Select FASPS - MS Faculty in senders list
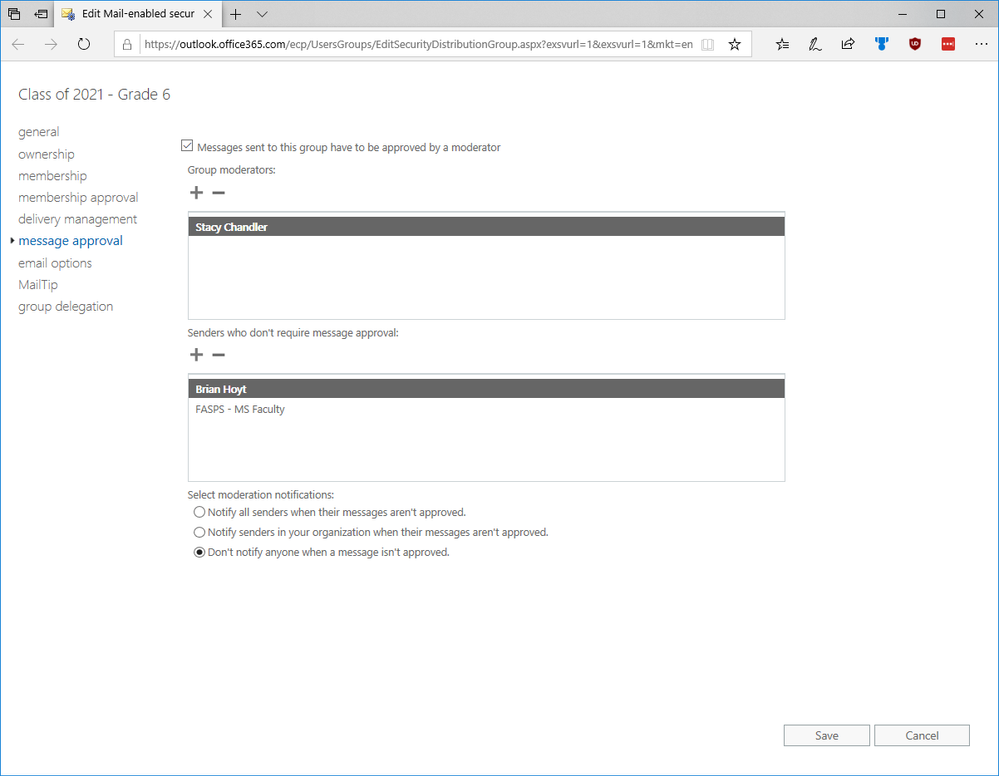Screen dimensions: 999x776 point(486,409)
